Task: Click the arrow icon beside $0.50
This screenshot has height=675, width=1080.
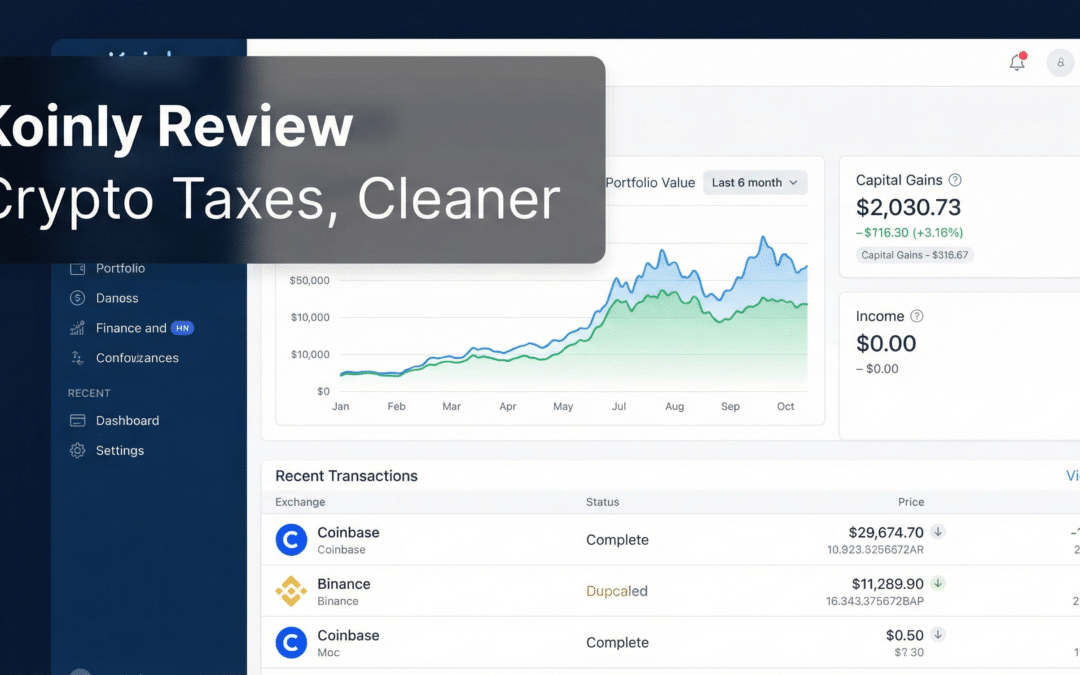Action: pyautogui.click(x=937, y=634)
